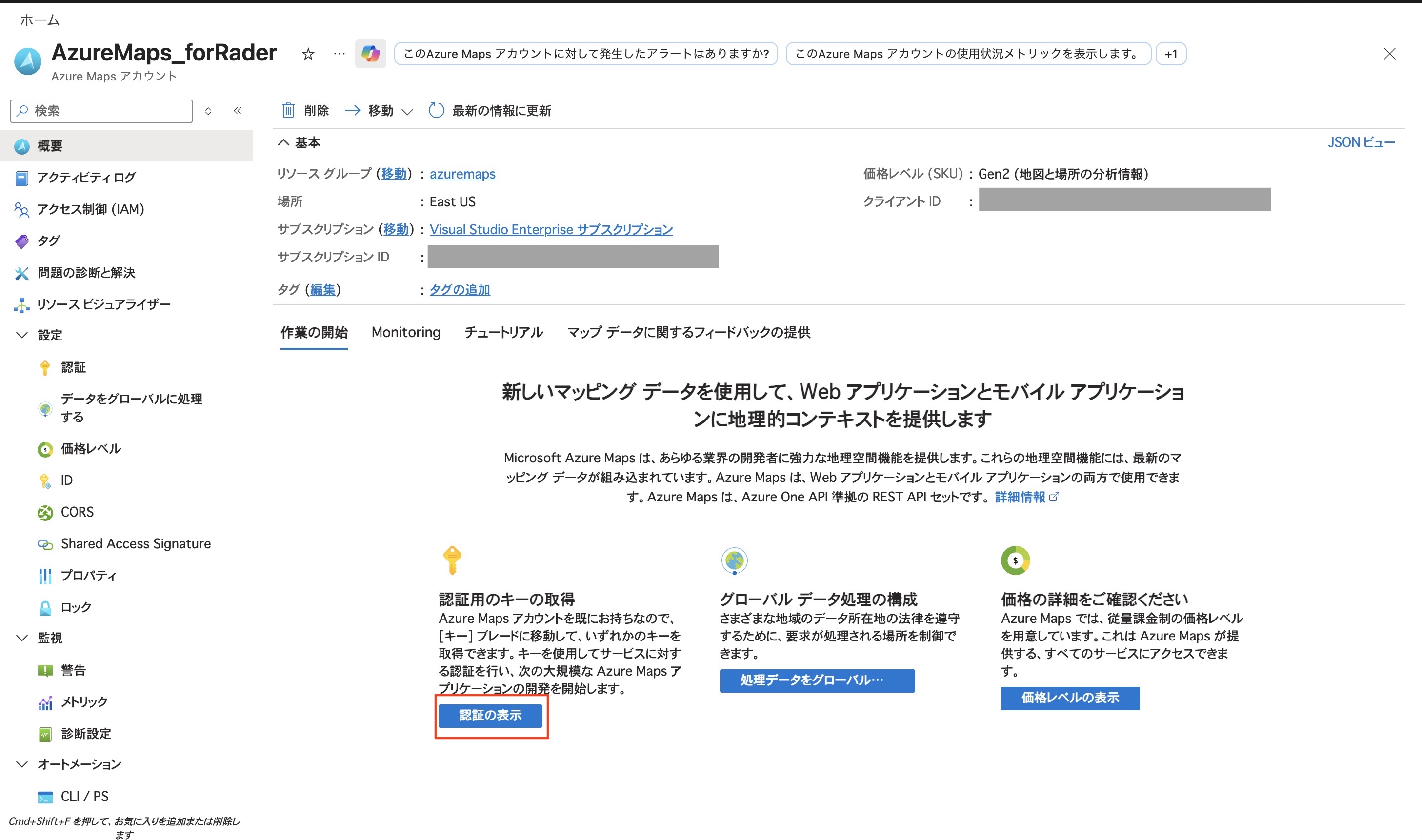Click the Shared Access Signature link icon

(45, 544)
